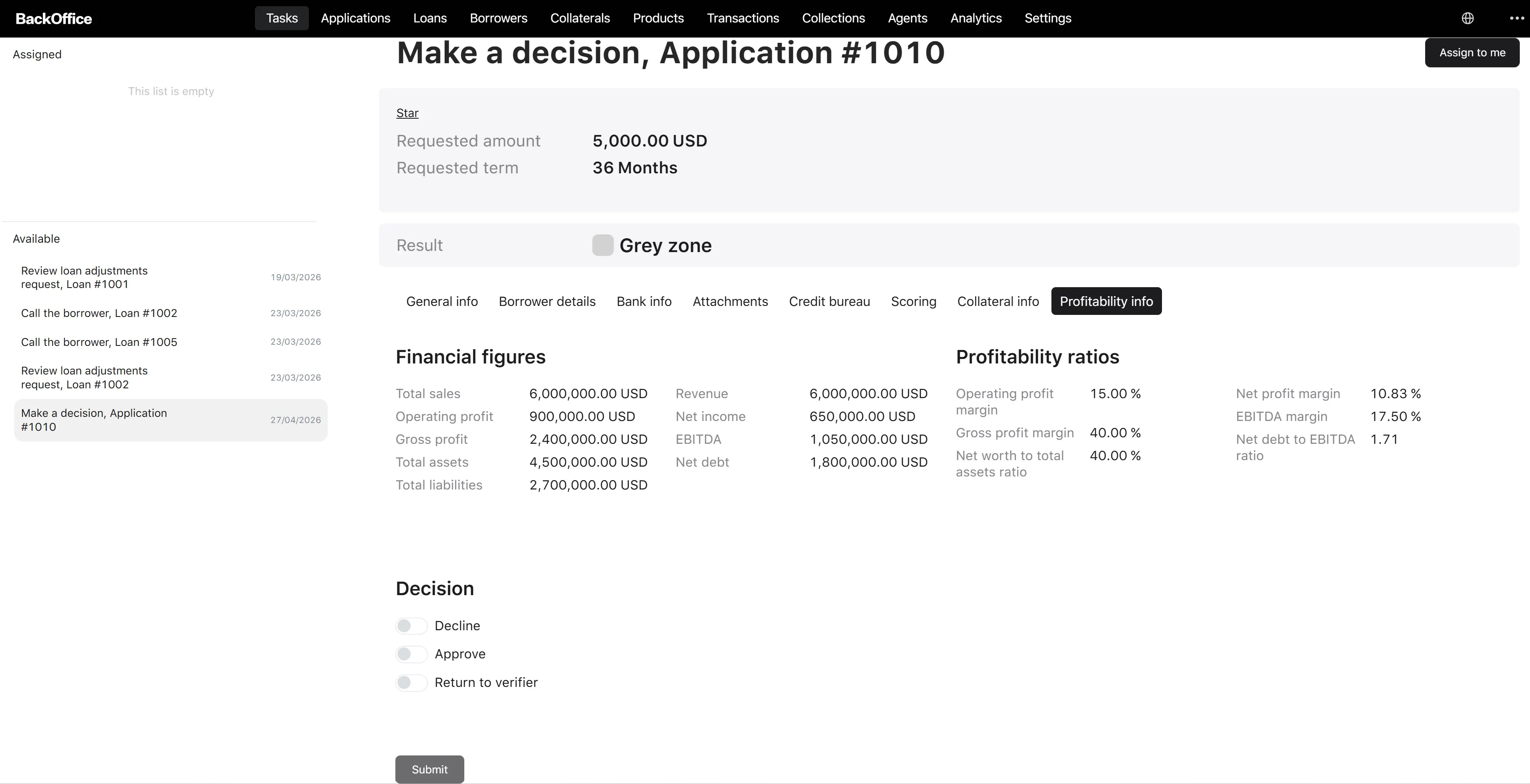
Task: Click the Net income value 650,000.00 USD
Action: click(x=863, y=417)
